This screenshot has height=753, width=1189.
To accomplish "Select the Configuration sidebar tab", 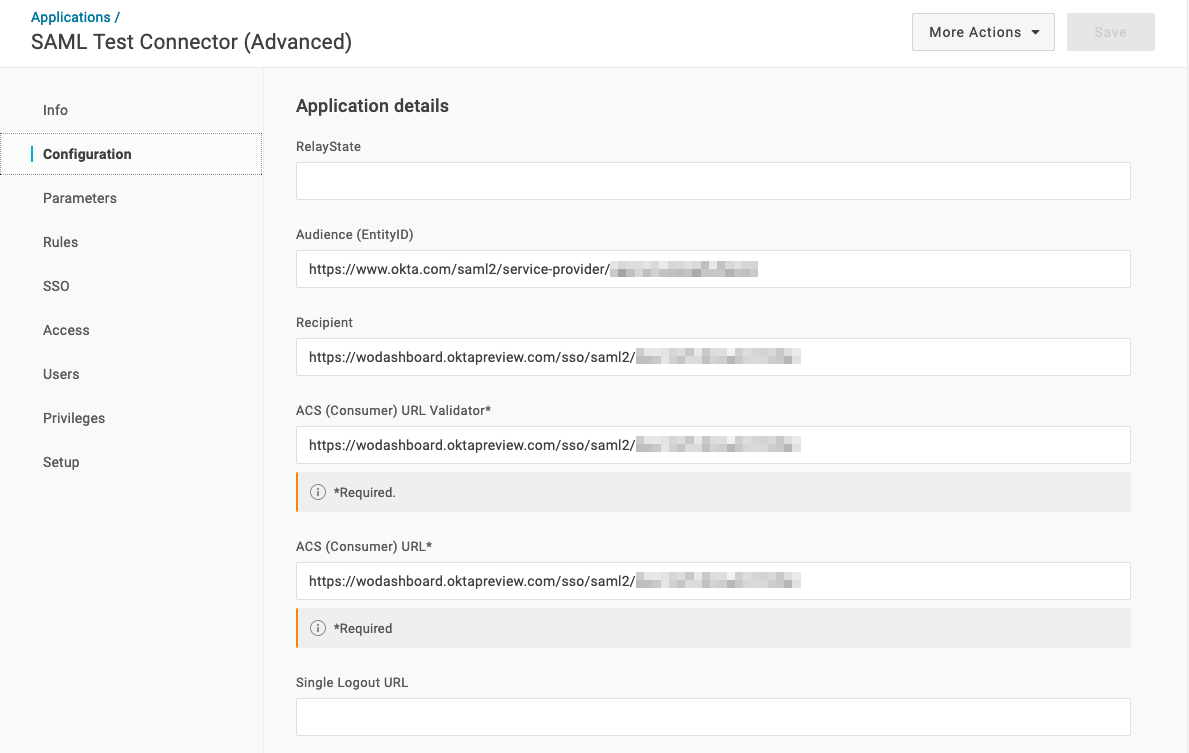I will (87, 154).
